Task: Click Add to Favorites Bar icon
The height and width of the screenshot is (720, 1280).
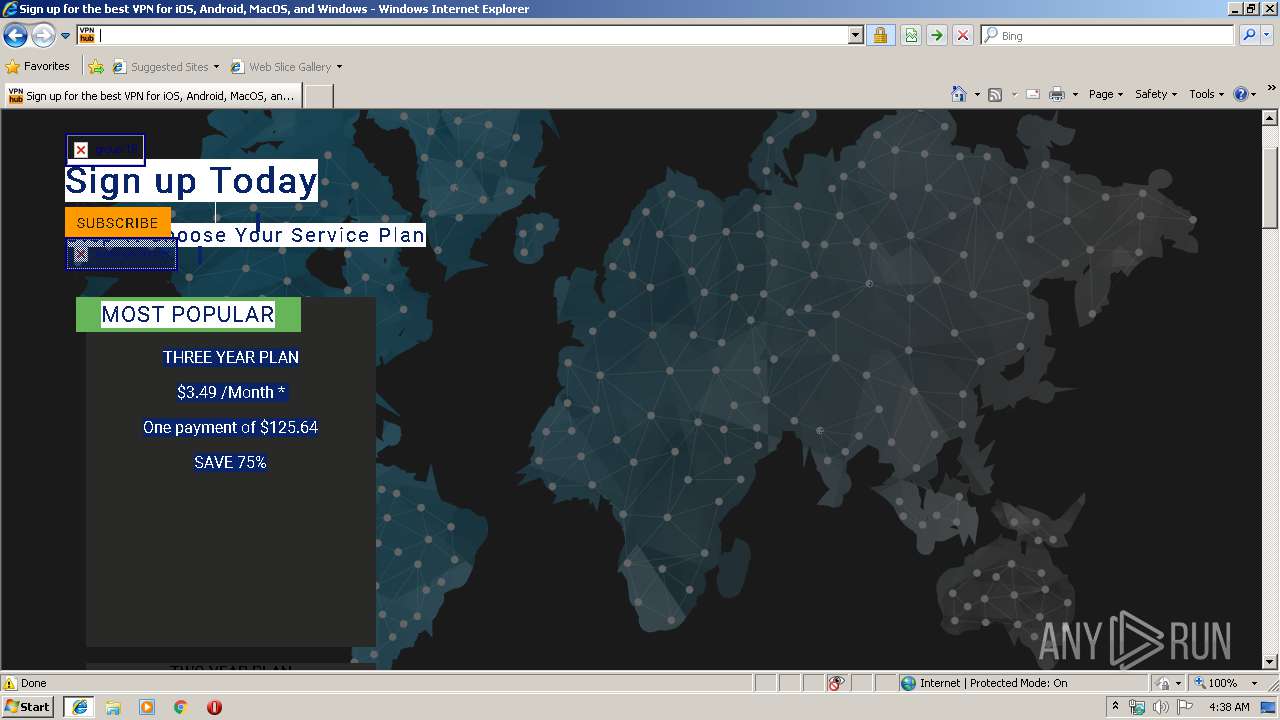Action: tap(96, 67)
